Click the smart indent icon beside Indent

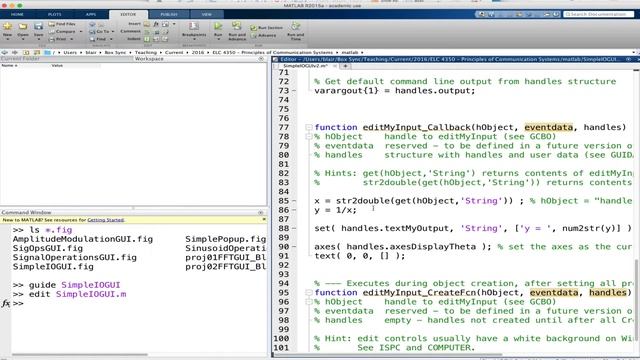click(x=147, y=39)
